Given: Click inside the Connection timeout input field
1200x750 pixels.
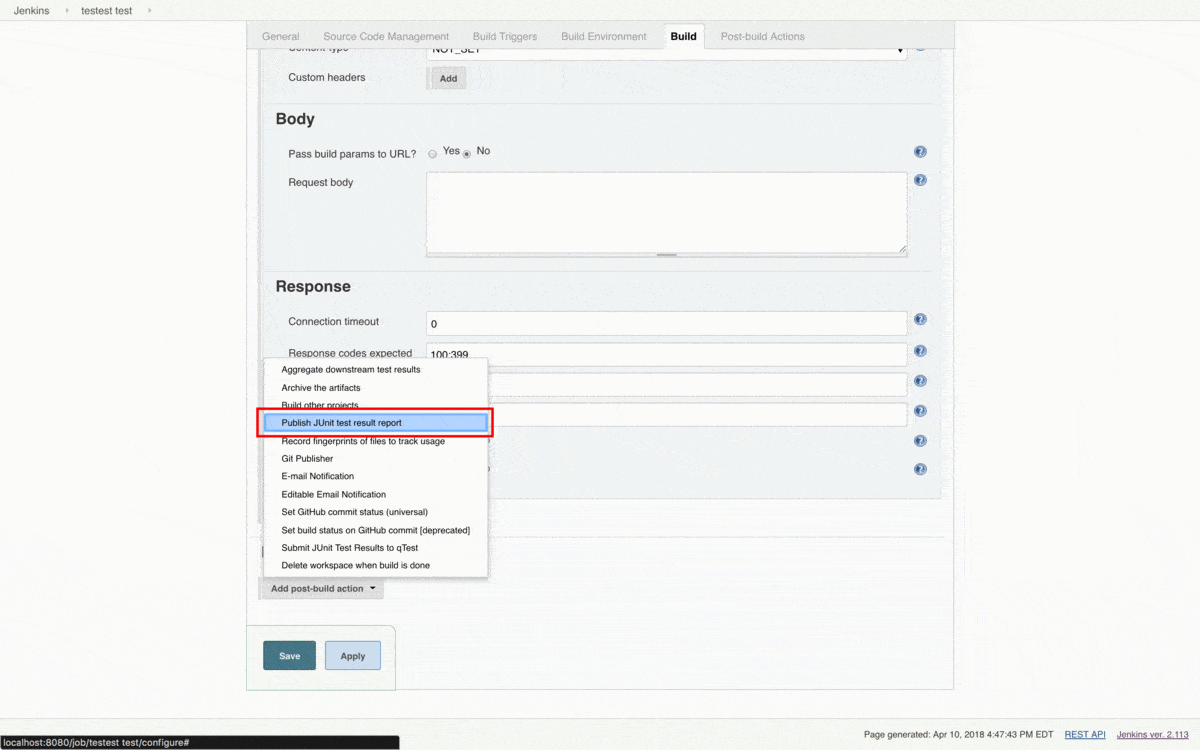Looking at the screenshot, I should [x=665, y=323].
